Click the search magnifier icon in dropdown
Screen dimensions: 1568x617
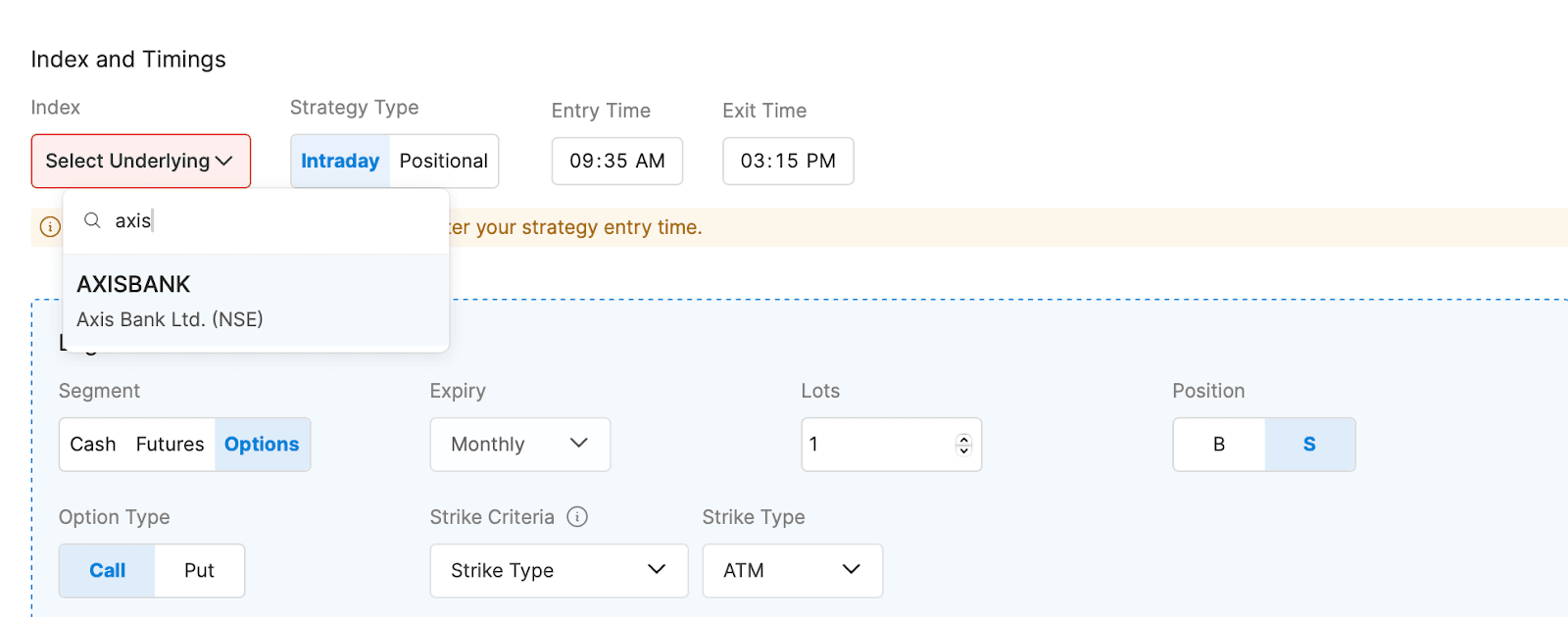92,220
